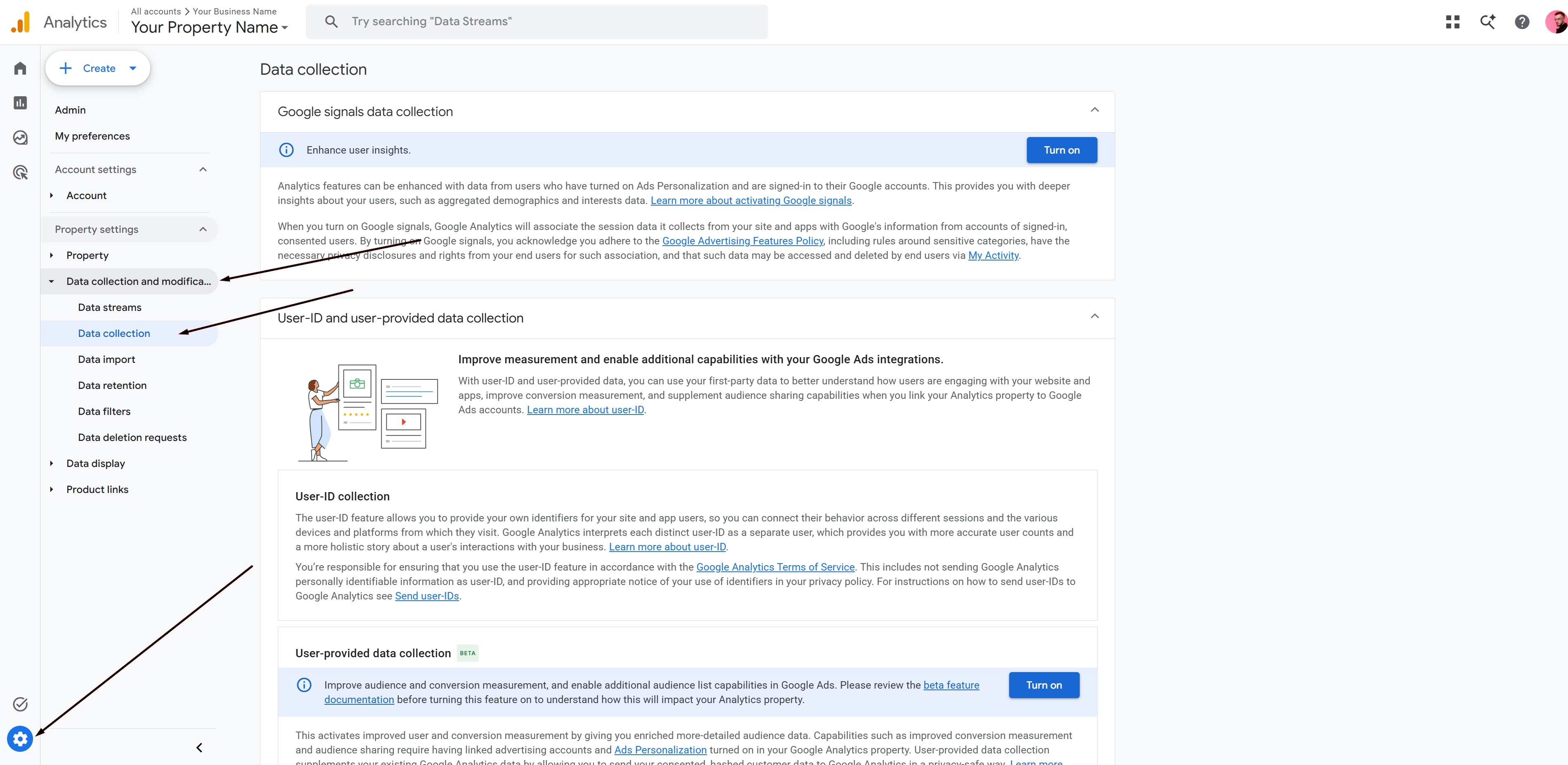This screenshot has width=1568, height=765.
Task: Open Admin in the side menu
Action: [x=70, y=110]
